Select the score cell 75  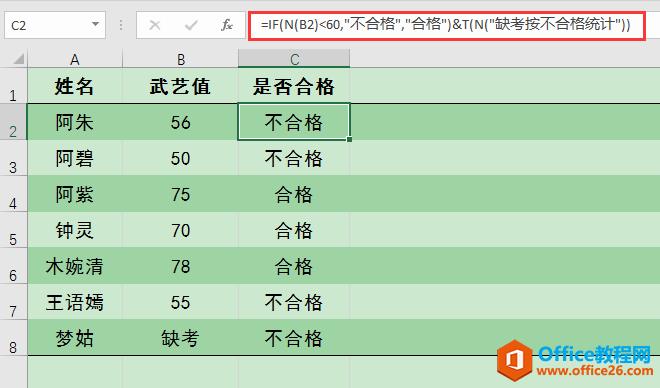click(180, 194)
